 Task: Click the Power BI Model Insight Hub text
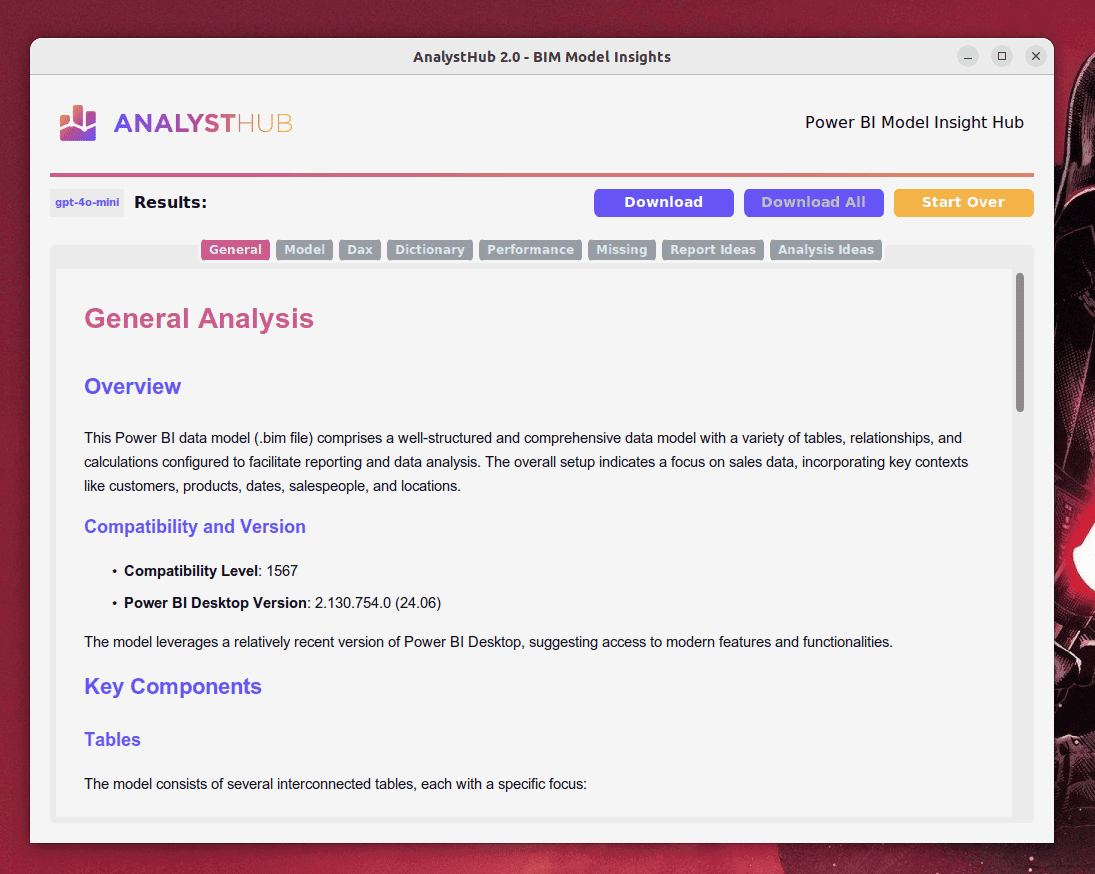[914, 123]
